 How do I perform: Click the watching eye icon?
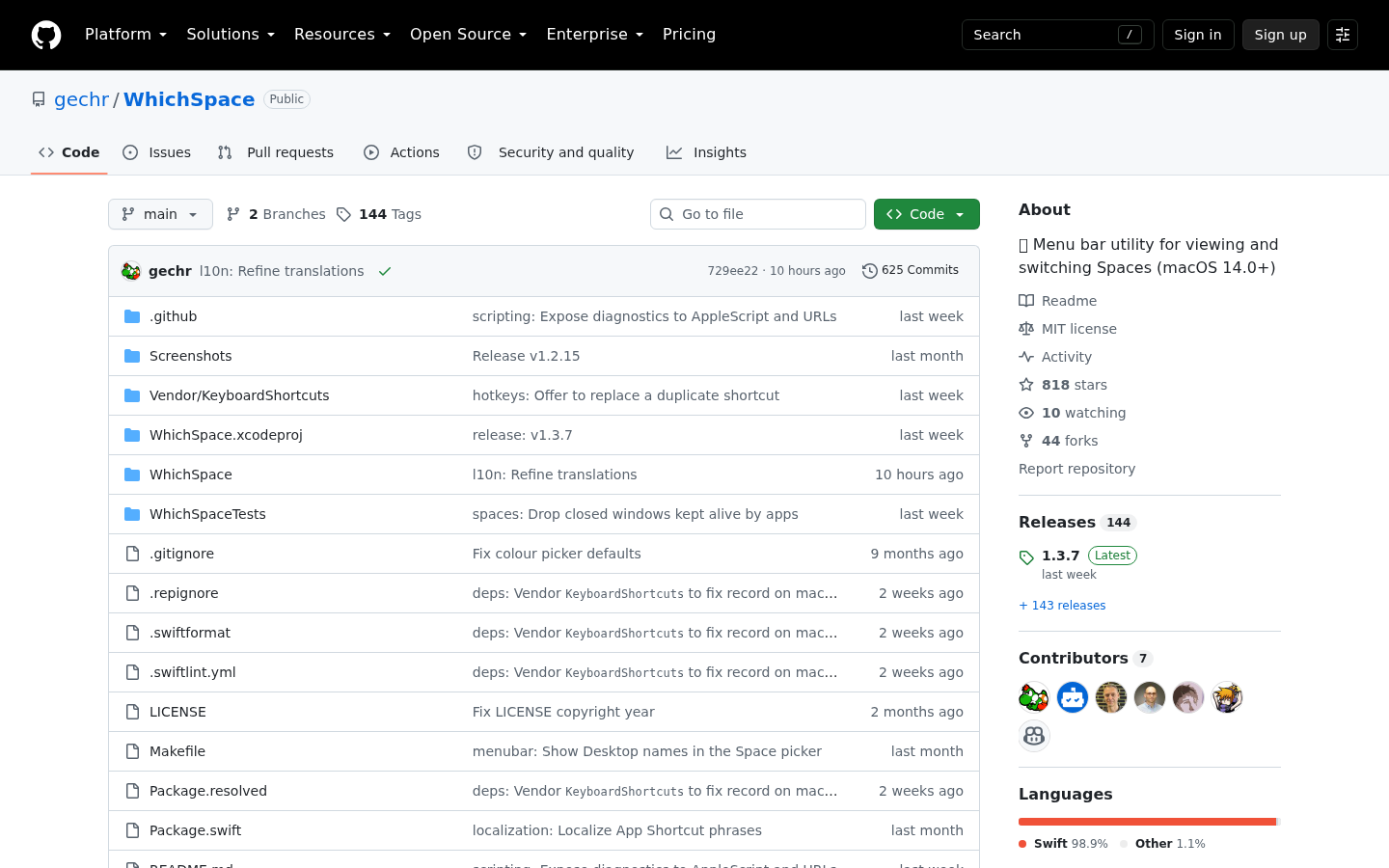pyautogui.click(x=1026, y=413)
